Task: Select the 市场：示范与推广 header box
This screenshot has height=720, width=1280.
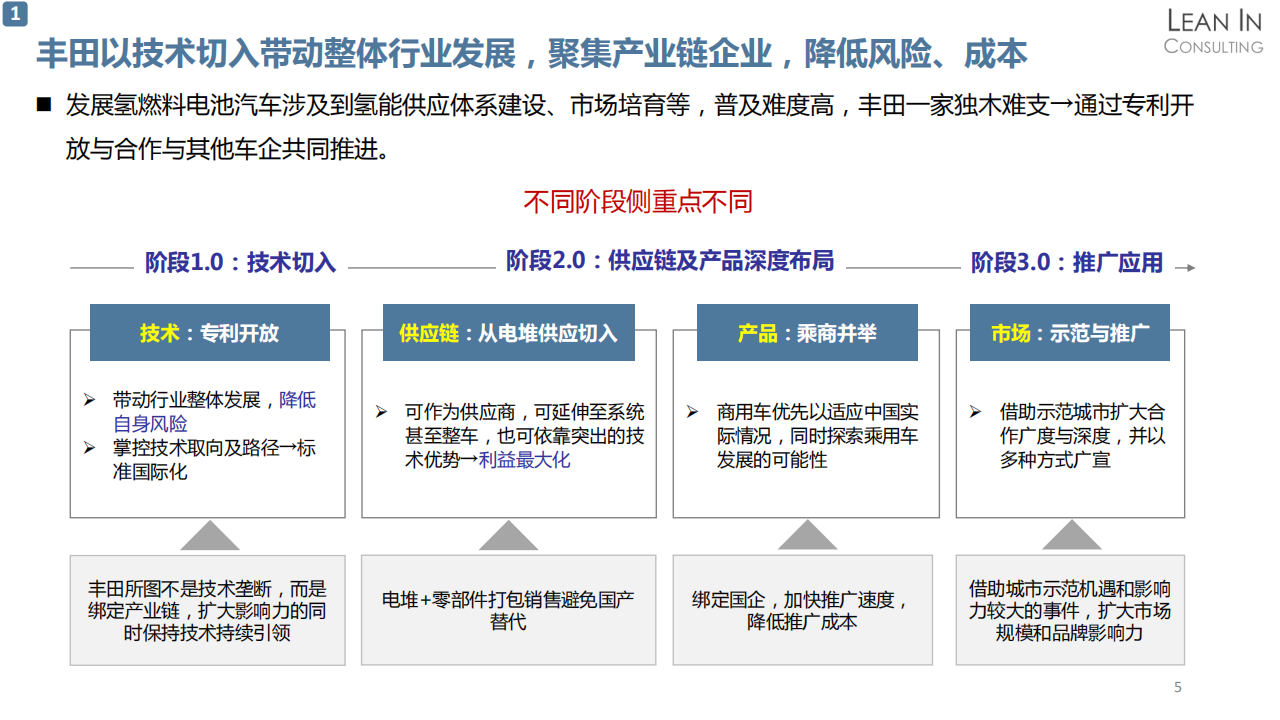Action: [x=1070, y=333]
